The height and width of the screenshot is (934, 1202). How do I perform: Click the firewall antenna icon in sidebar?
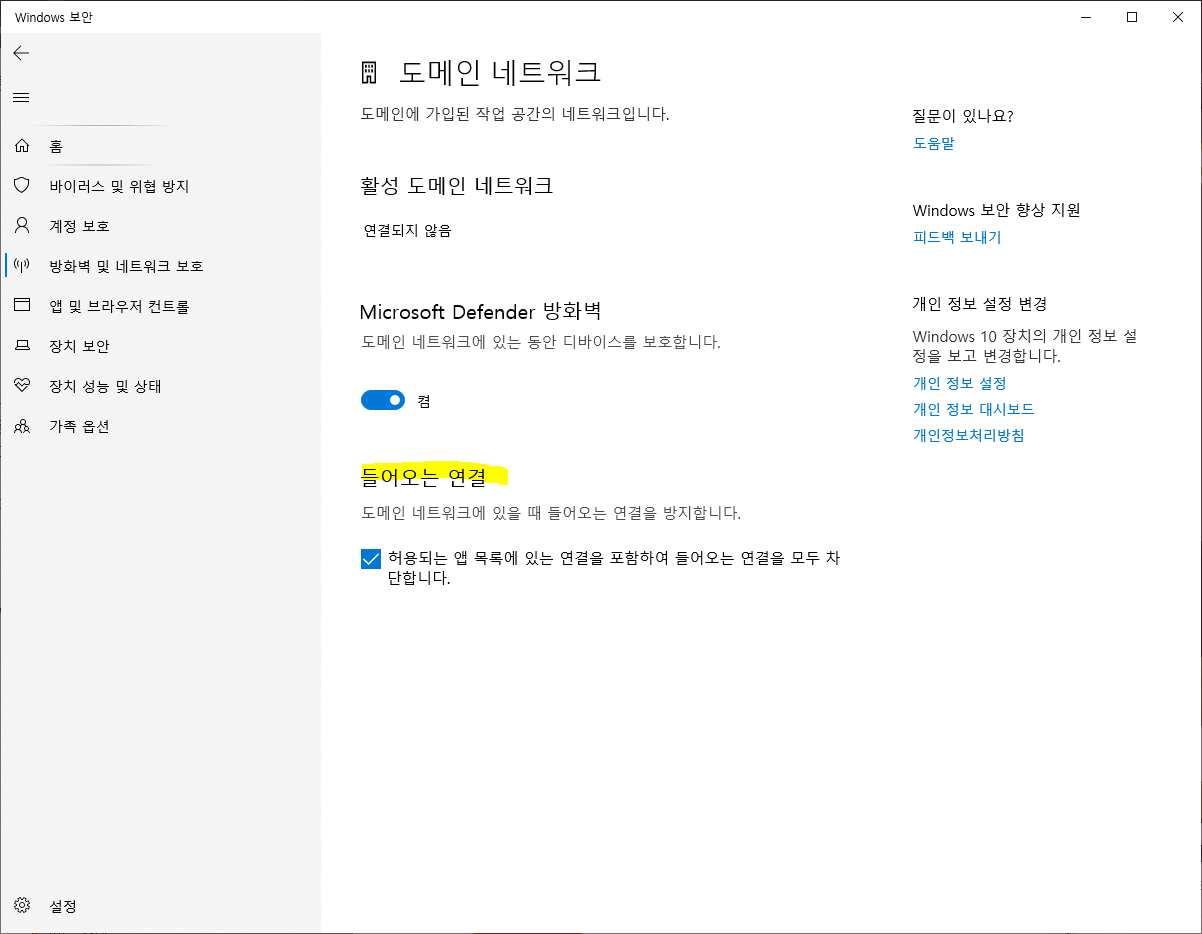pyautogui.click(x=22, y=266)
